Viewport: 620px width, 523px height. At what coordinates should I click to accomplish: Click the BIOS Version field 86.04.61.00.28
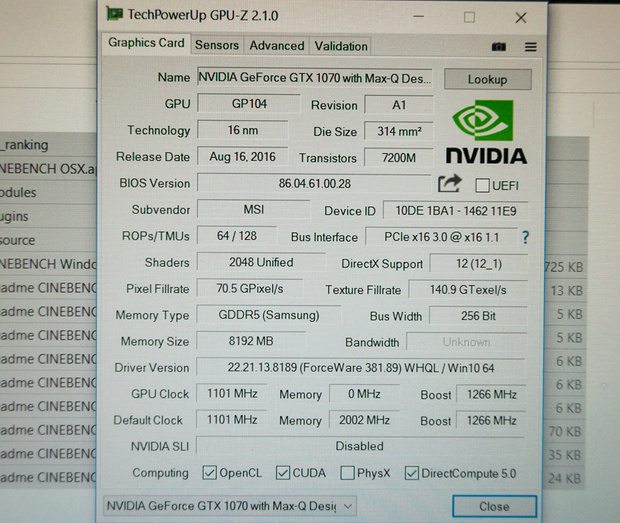[314, 183]
